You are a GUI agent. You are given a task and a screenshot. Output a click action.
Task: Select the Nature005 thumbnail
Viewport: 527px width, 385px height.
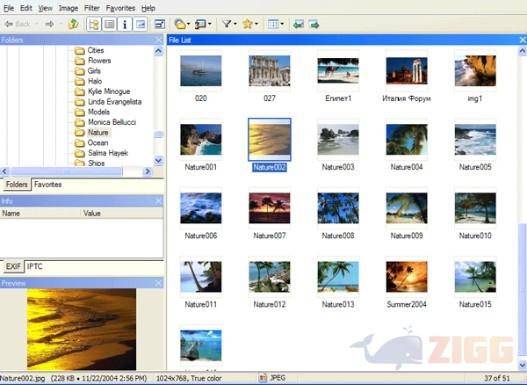point(475,139)
